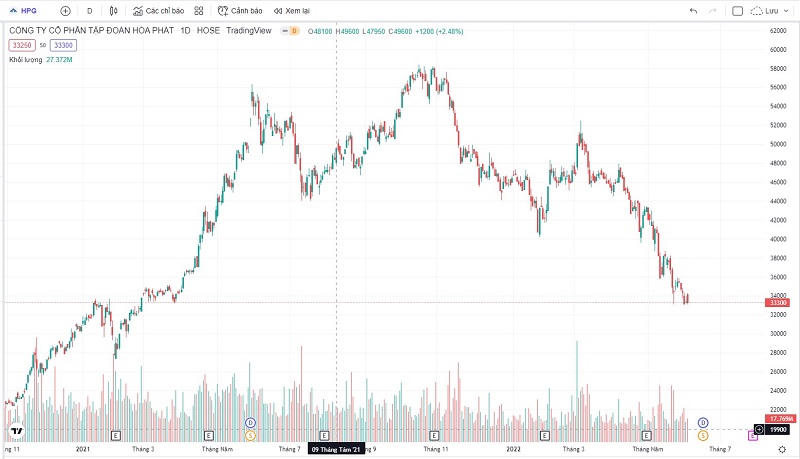
Task: Click the orange S split marker near Tháng Năm
Action: click(250, 436)
